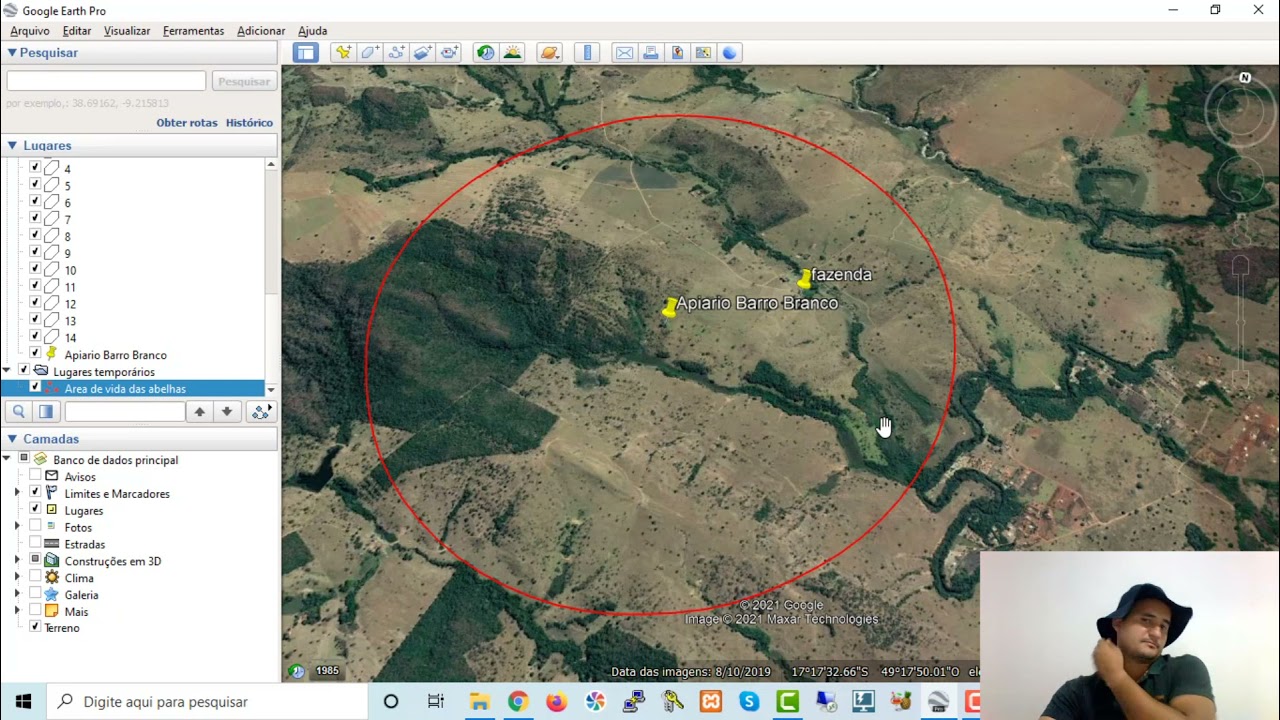Click the 'Obter rotas' link
The width and height of the screenshot is (1280, 720).
point(187,123)
